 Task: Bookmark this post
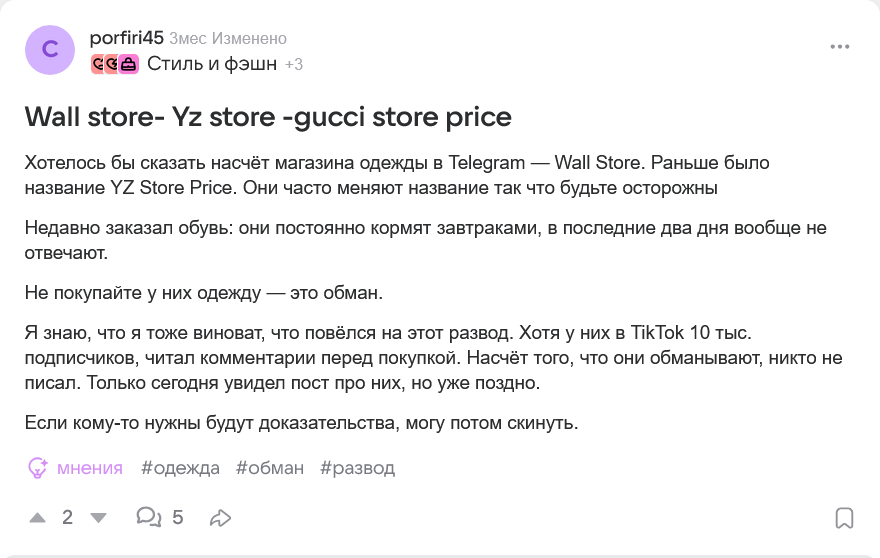click(844, 518)
